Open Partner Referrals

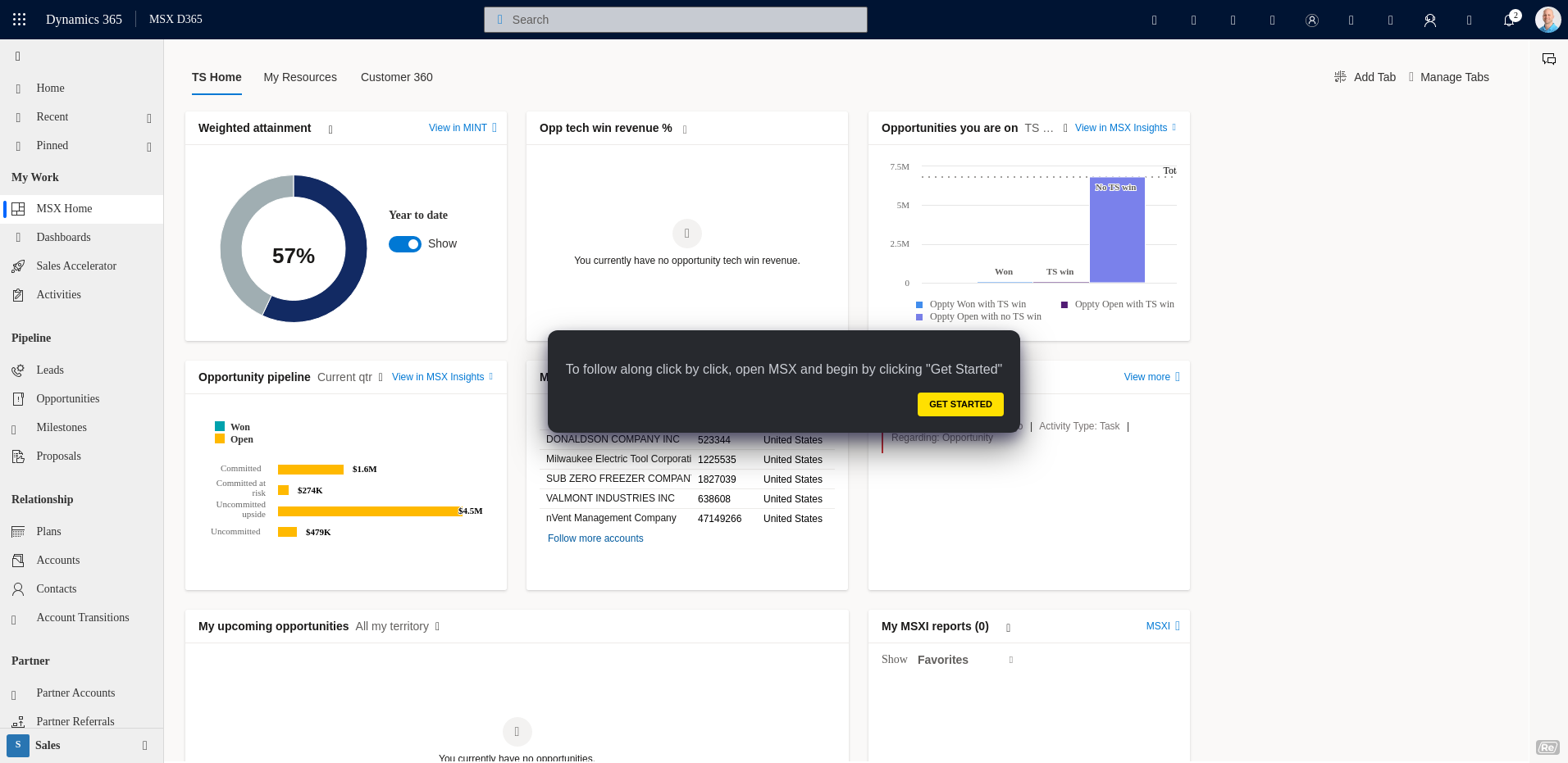(x=75, y=721)
